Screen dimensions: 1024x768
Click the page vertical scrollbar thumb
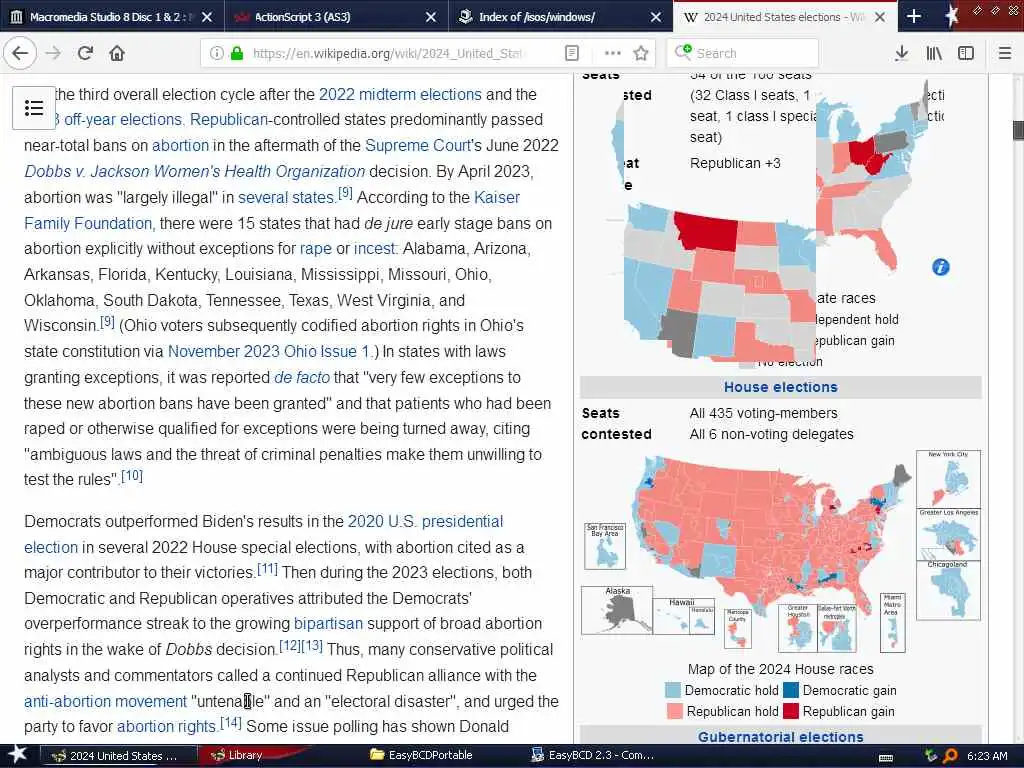pyautogui.click(x=1018, y=129)
